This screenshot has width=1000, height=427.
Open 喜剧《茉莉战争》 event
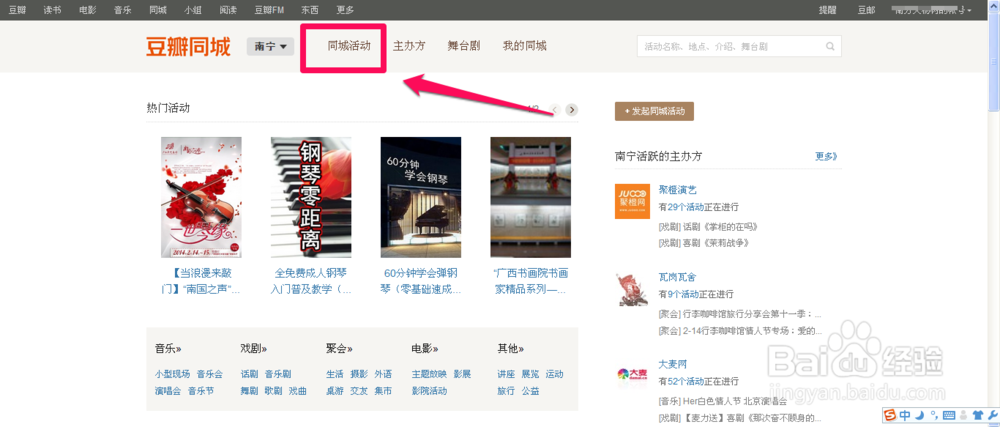tap(716, 243)
